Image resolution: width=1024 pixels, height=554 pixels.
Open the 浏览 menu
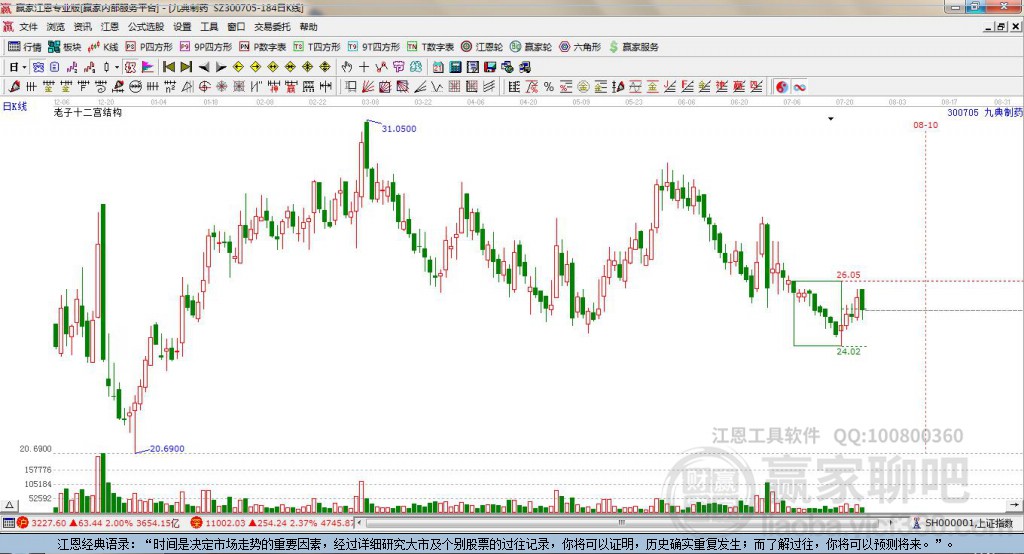(56, 27)
